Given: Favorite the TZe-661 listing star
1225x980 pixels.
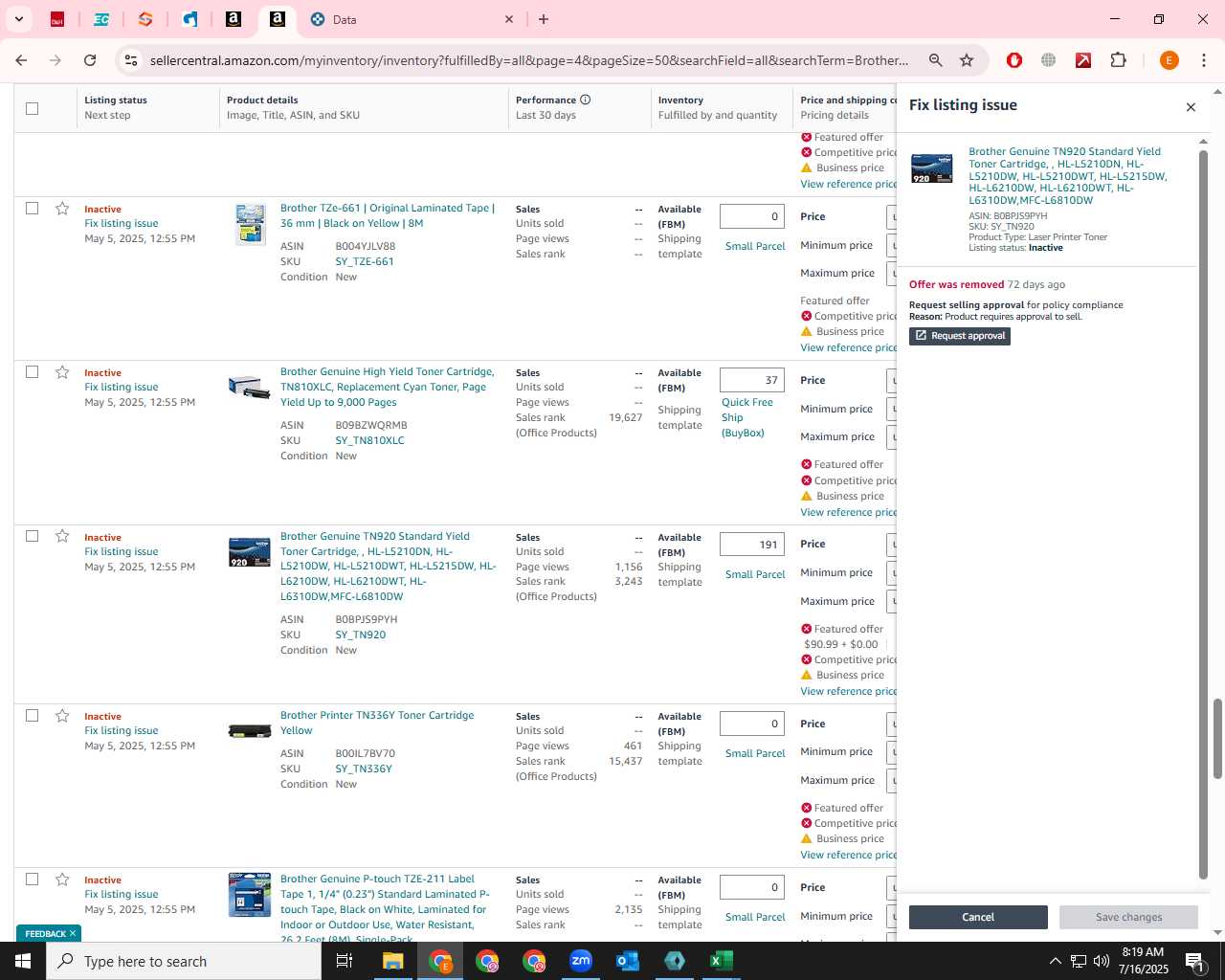Looking at the screenshot, I should pos(62,209).
